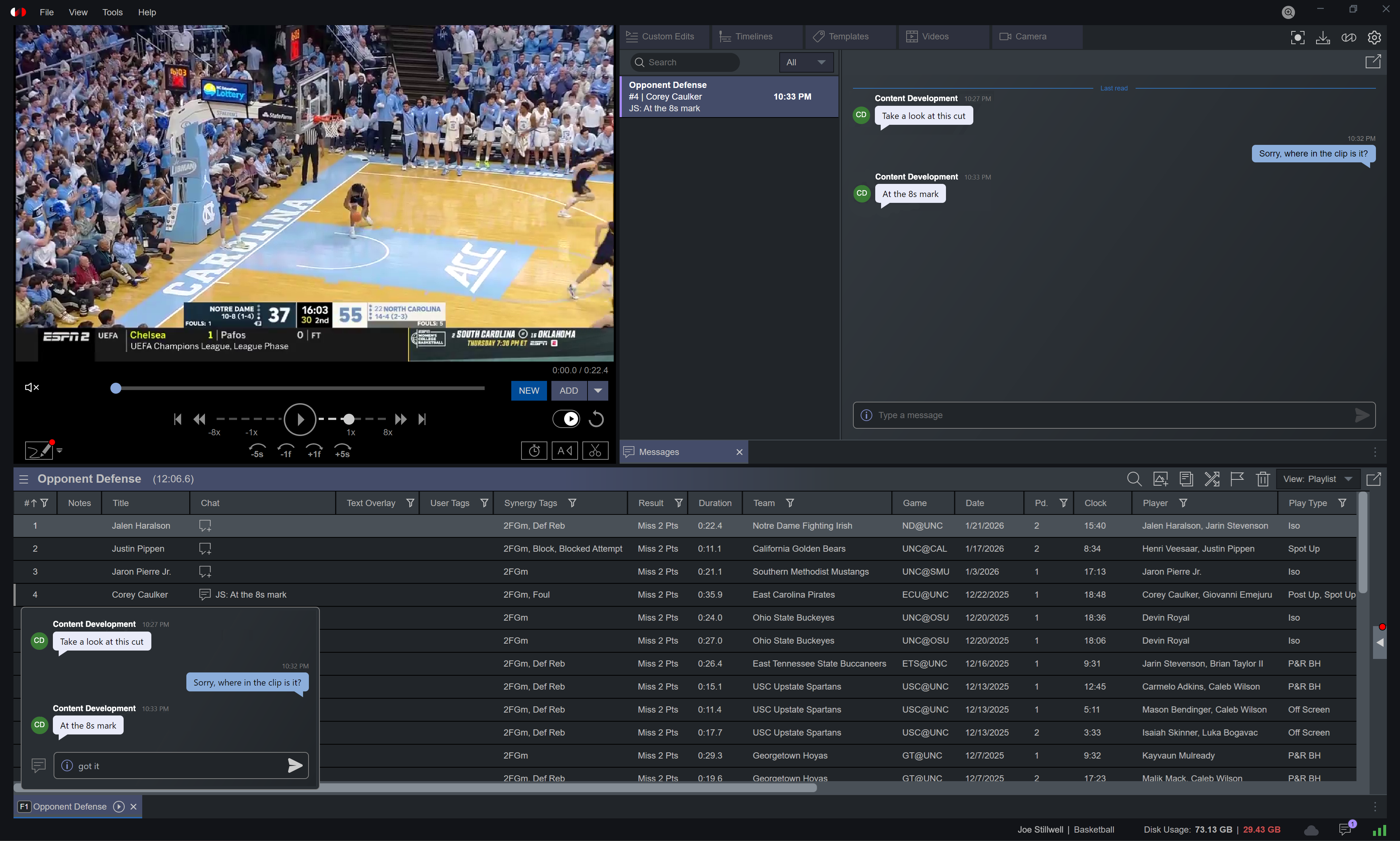Viewport: 1400px width, 841px height.
Task: Click the playlist search magnifier icon
Action: [1134, 479]
